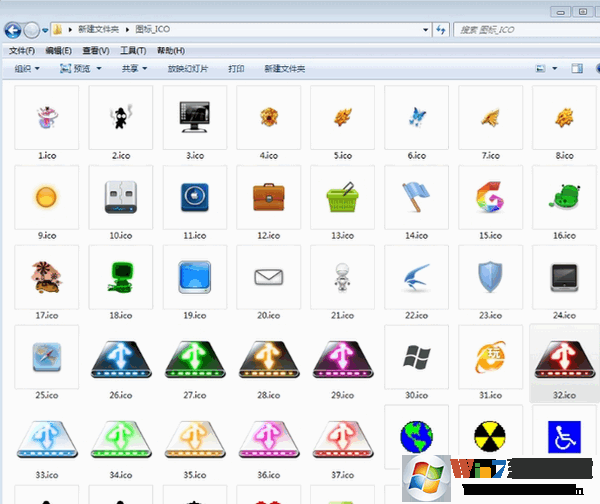The height and width of the screenshot is (504, 600).
Task: Click the envelope icon 20.ico
Action: coord(266,277)
